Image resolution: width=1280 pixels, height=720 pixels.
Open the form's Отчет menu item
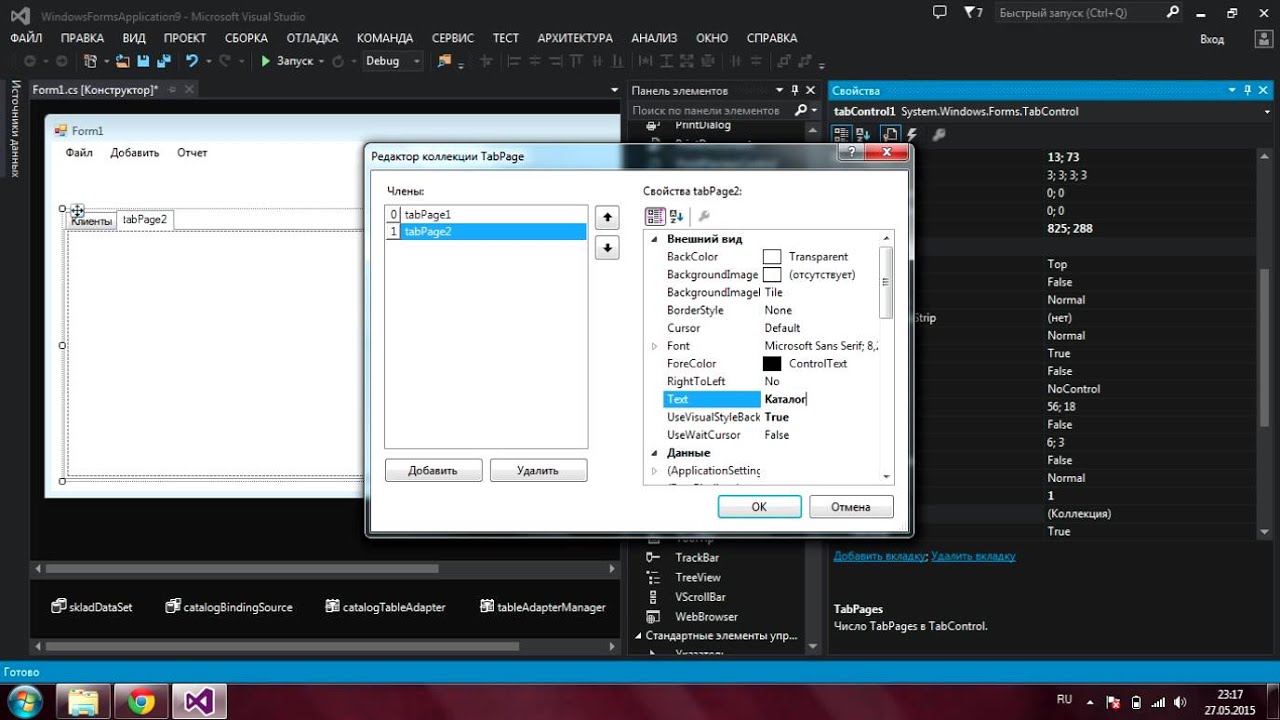click(192, 153)
